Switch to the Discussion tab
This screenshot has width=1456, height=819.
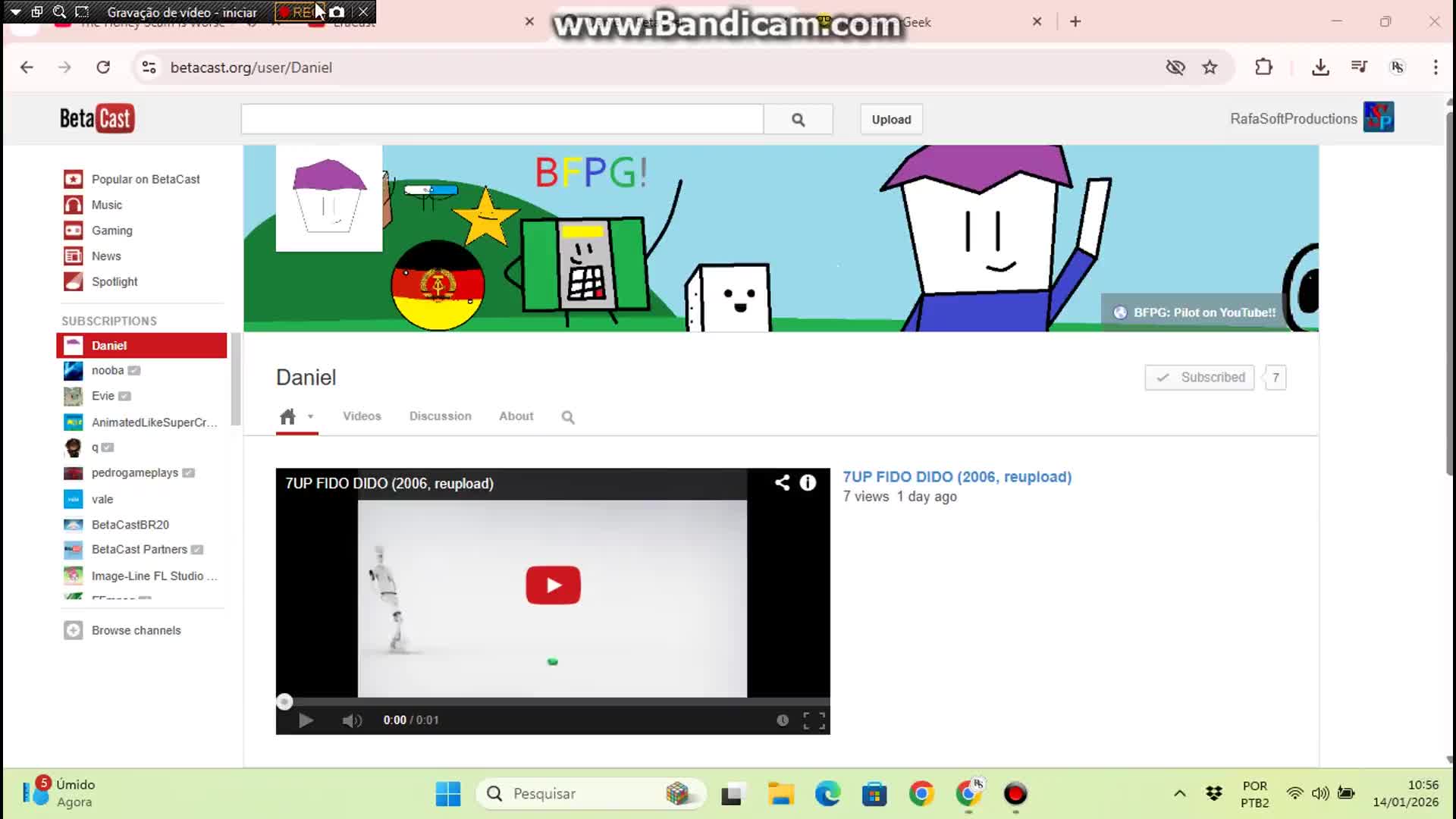click(x=440, y=416)
